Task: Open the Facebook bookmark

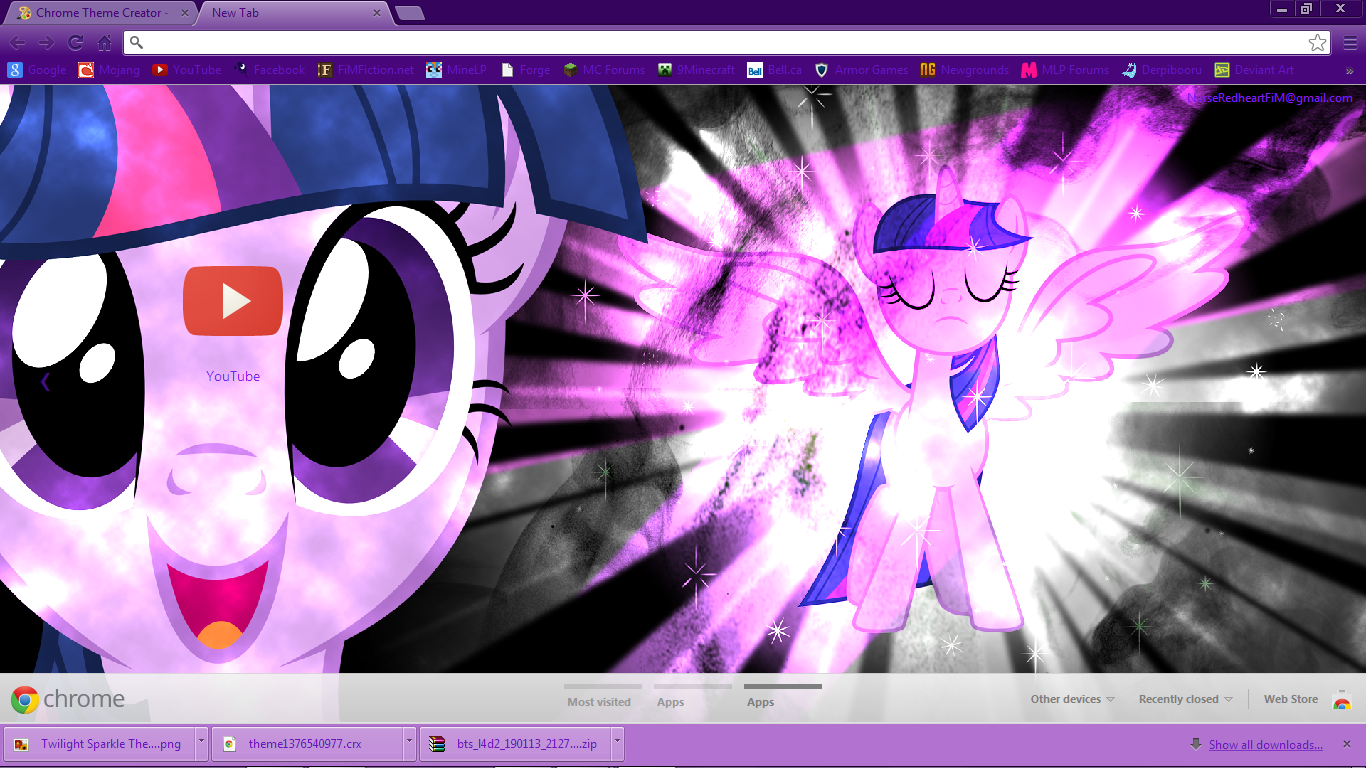Action: click(x=269, y=70)
